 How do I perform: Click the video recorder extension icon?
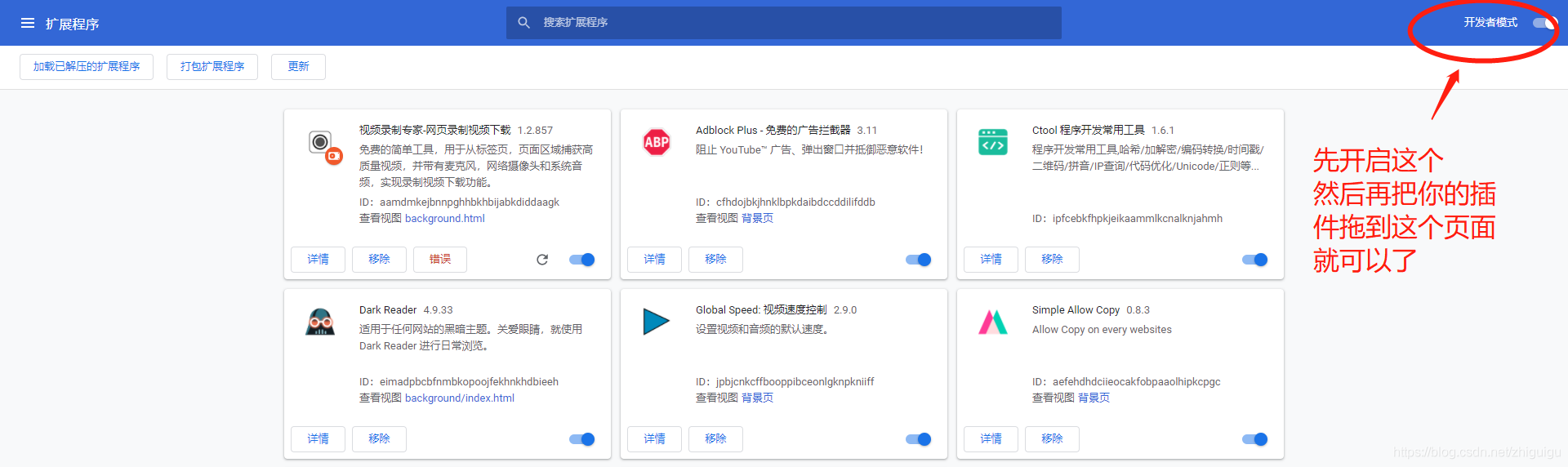325,146
